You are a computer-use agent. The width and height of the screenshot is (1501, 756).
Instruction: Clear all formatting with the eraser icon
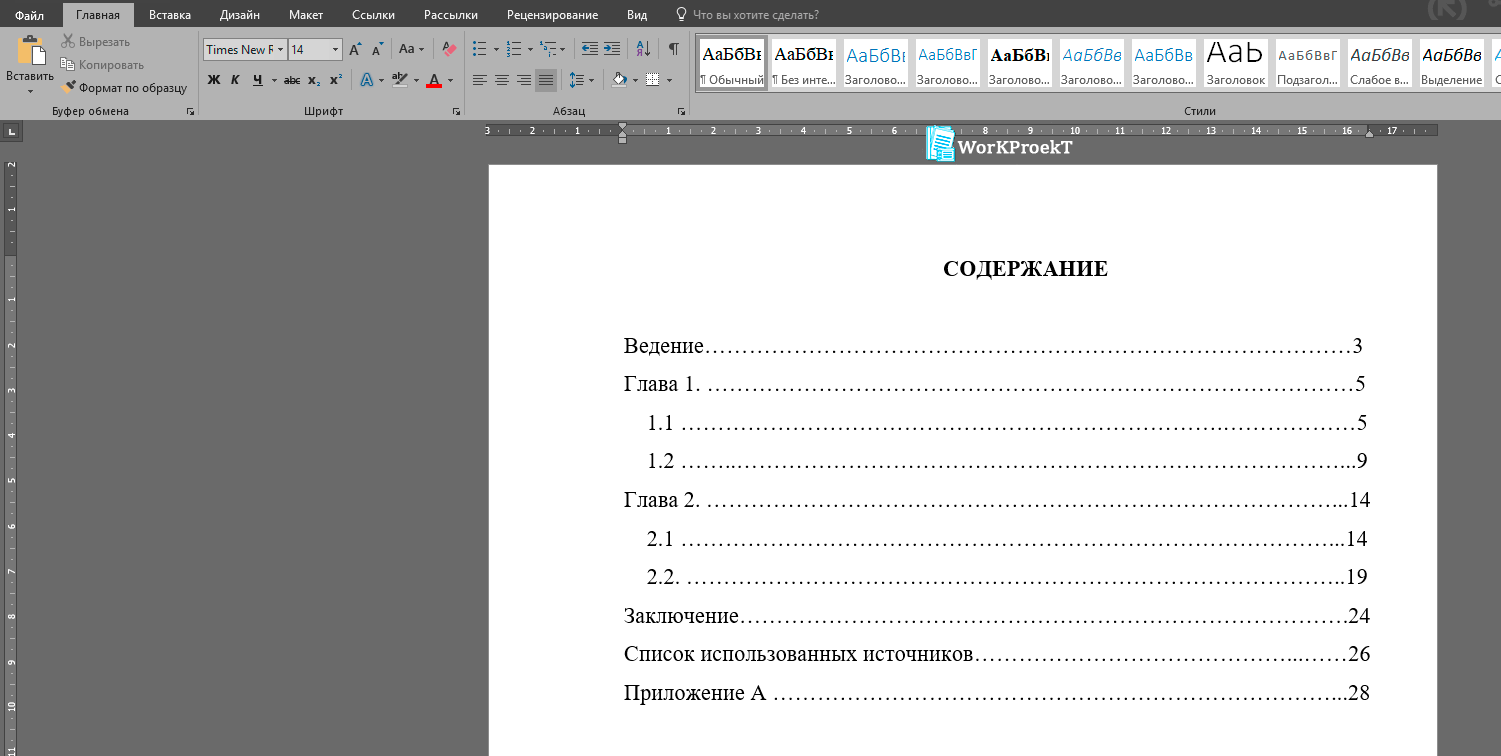(448, 49)
